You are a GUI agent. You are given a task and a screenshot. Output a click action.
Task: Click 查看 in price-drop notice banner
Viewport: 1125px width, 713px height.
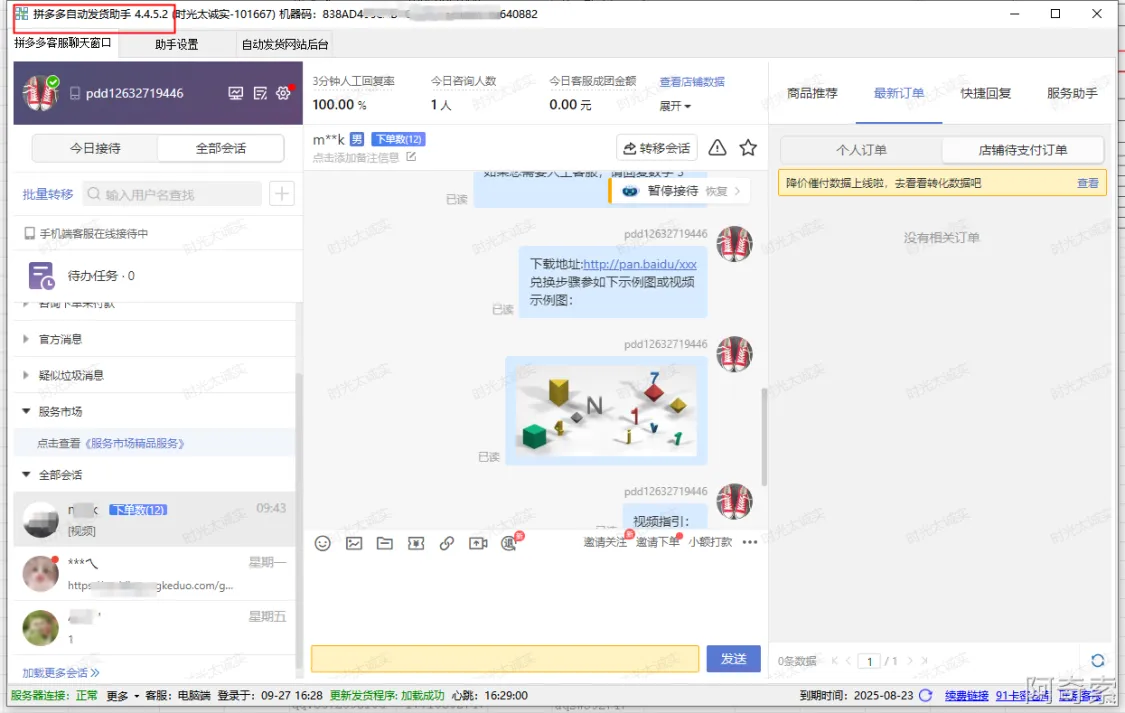(1088, 183)
